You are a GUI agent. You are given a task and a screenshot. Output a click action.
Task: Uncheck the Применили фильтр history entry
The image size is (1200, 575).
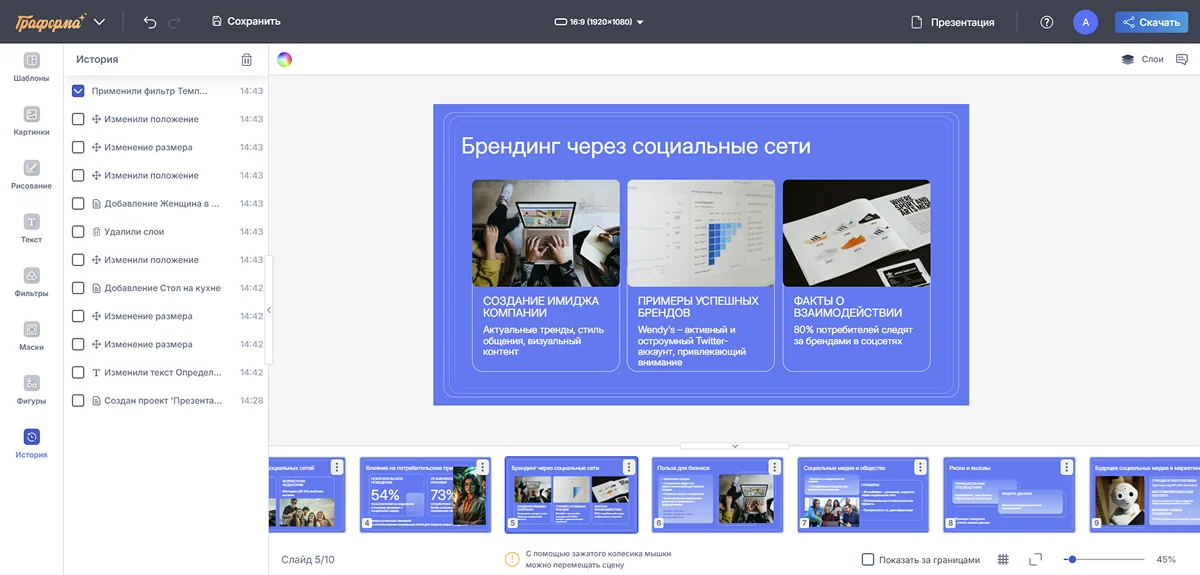[78, 91]
